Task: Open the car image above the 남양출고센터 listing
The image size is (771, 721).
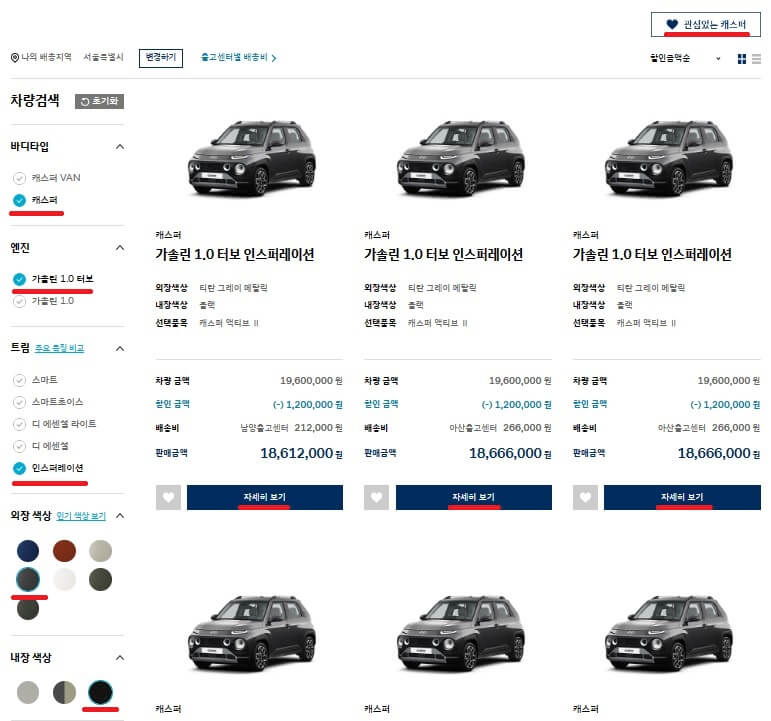Action: tap(252, 158)
